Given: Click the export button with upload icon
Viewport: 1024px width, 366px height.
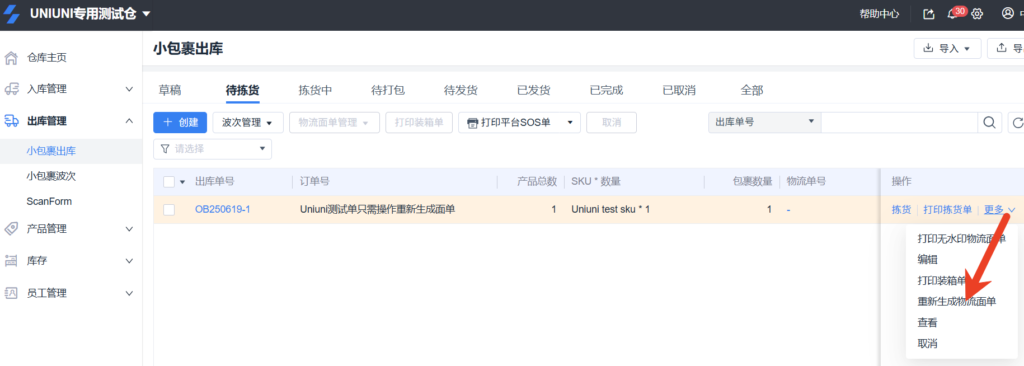Looking at the screenshot, I should point(1006,48).
